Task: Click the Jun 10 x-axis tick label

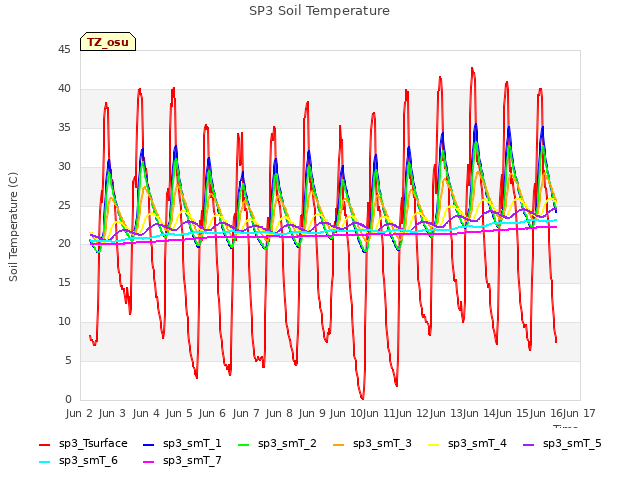Action: tap(346, 413)
